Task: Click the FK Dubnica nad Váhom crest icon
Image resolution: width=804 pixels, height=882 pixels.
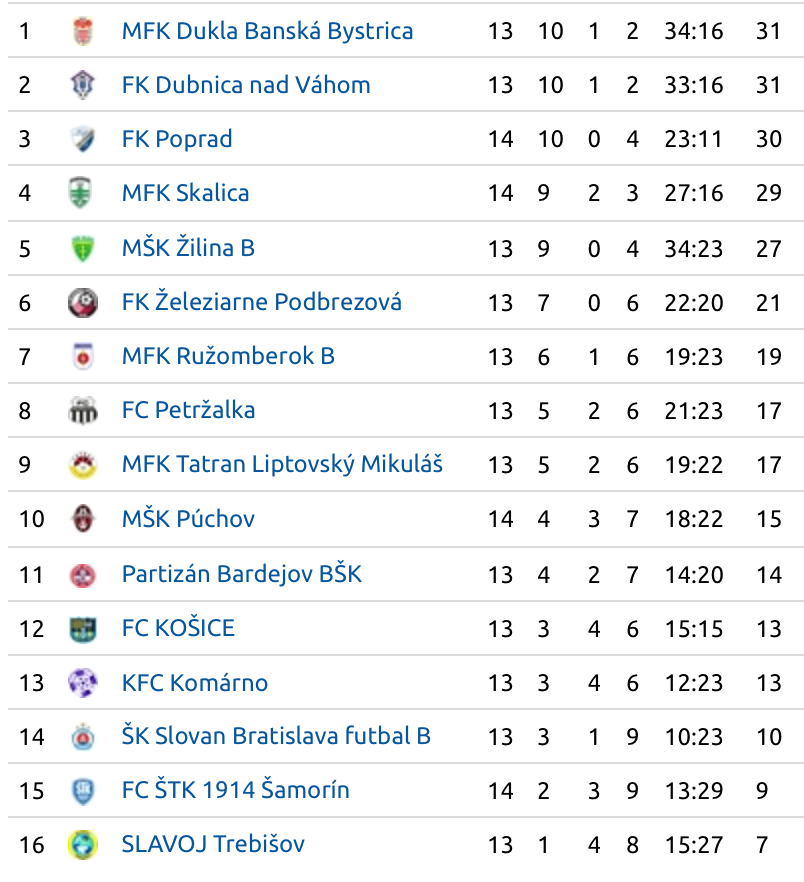Action: (x=83, y=85)
